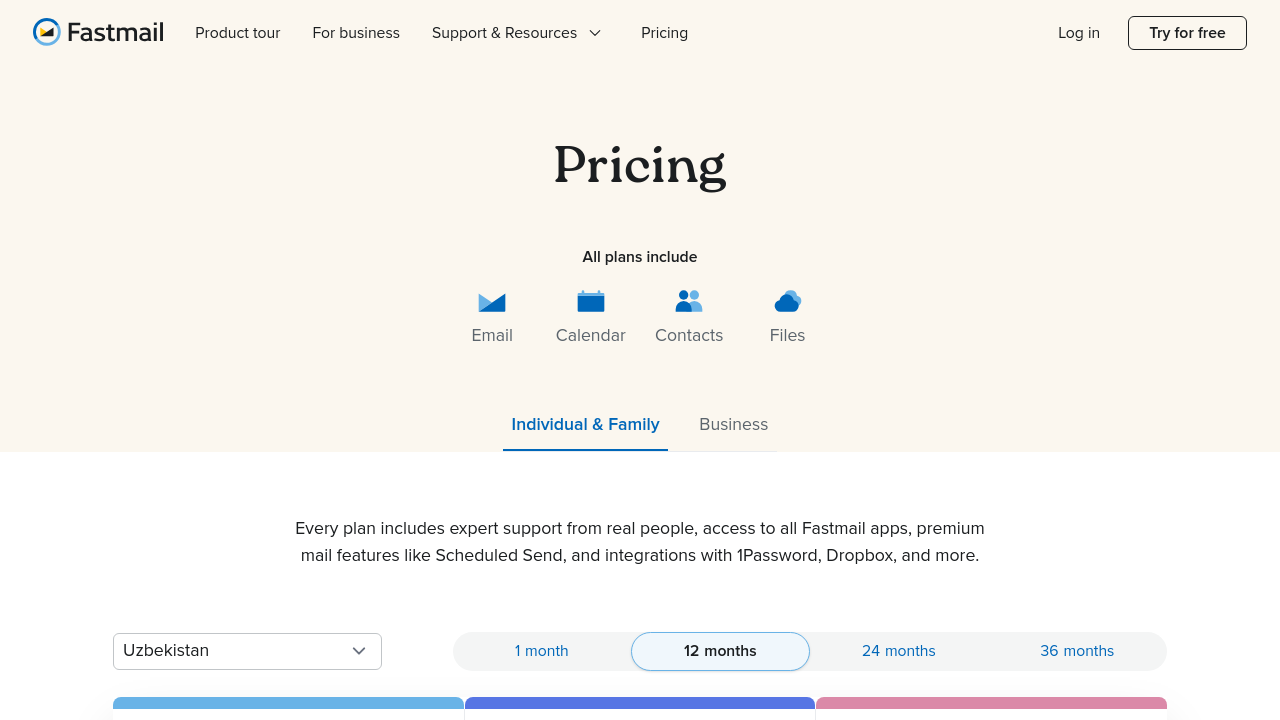Select 1 month billing period
The height and width of the screenshot is (720, 1280).
click(541, 651)
